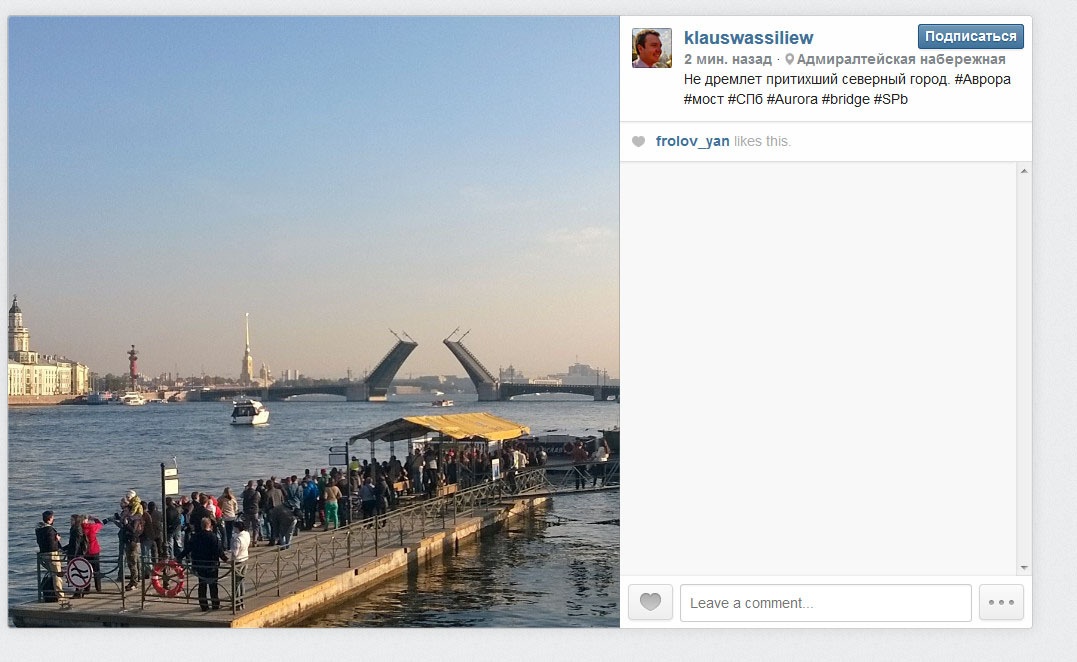The height and width of the screenshot is (662, 1077).
Task: Click the scrollbar up arrow in comments
Action: point(1023,171)
